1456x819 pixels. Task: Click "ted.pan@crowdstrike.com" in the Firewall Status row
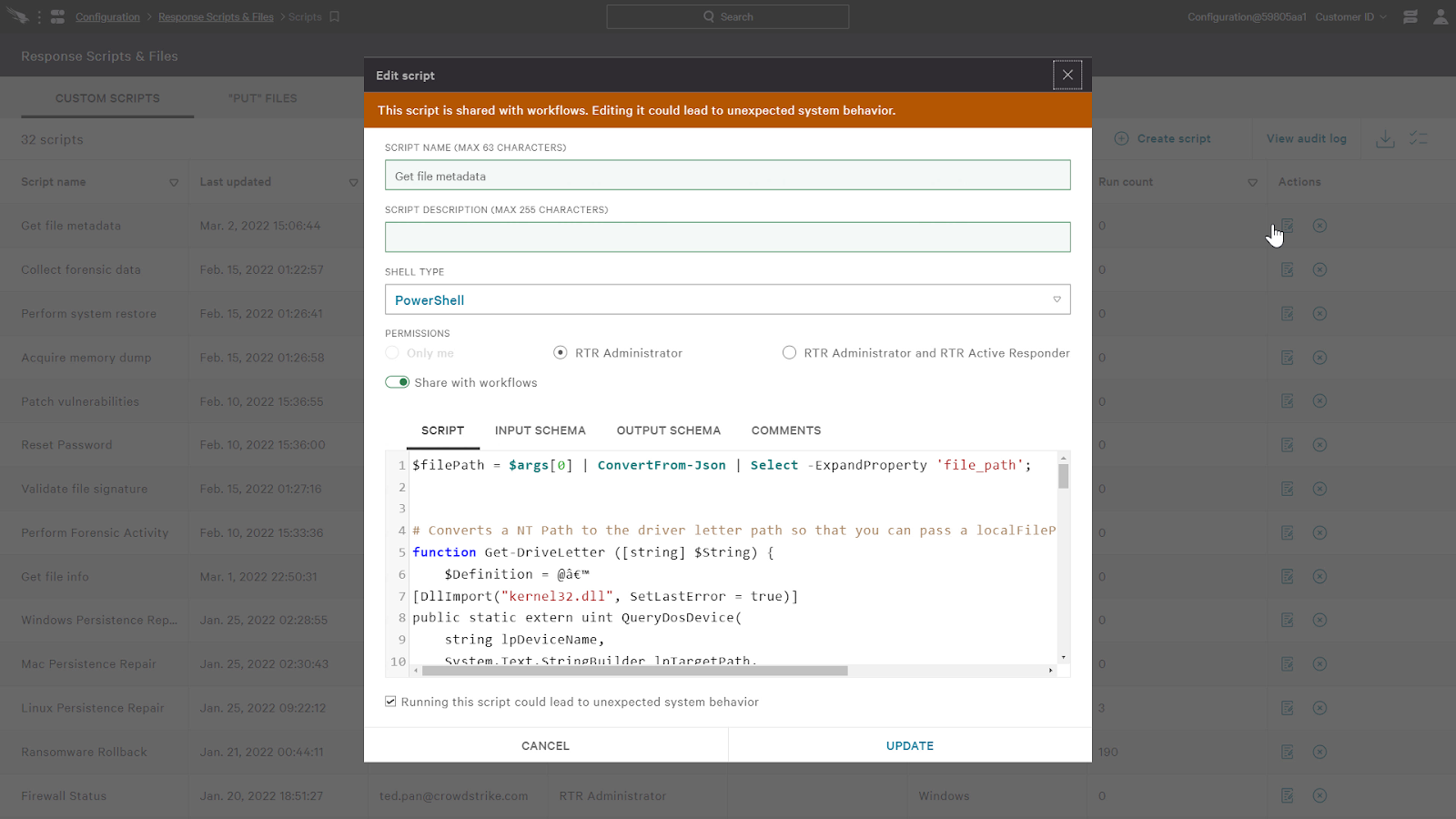453,795
